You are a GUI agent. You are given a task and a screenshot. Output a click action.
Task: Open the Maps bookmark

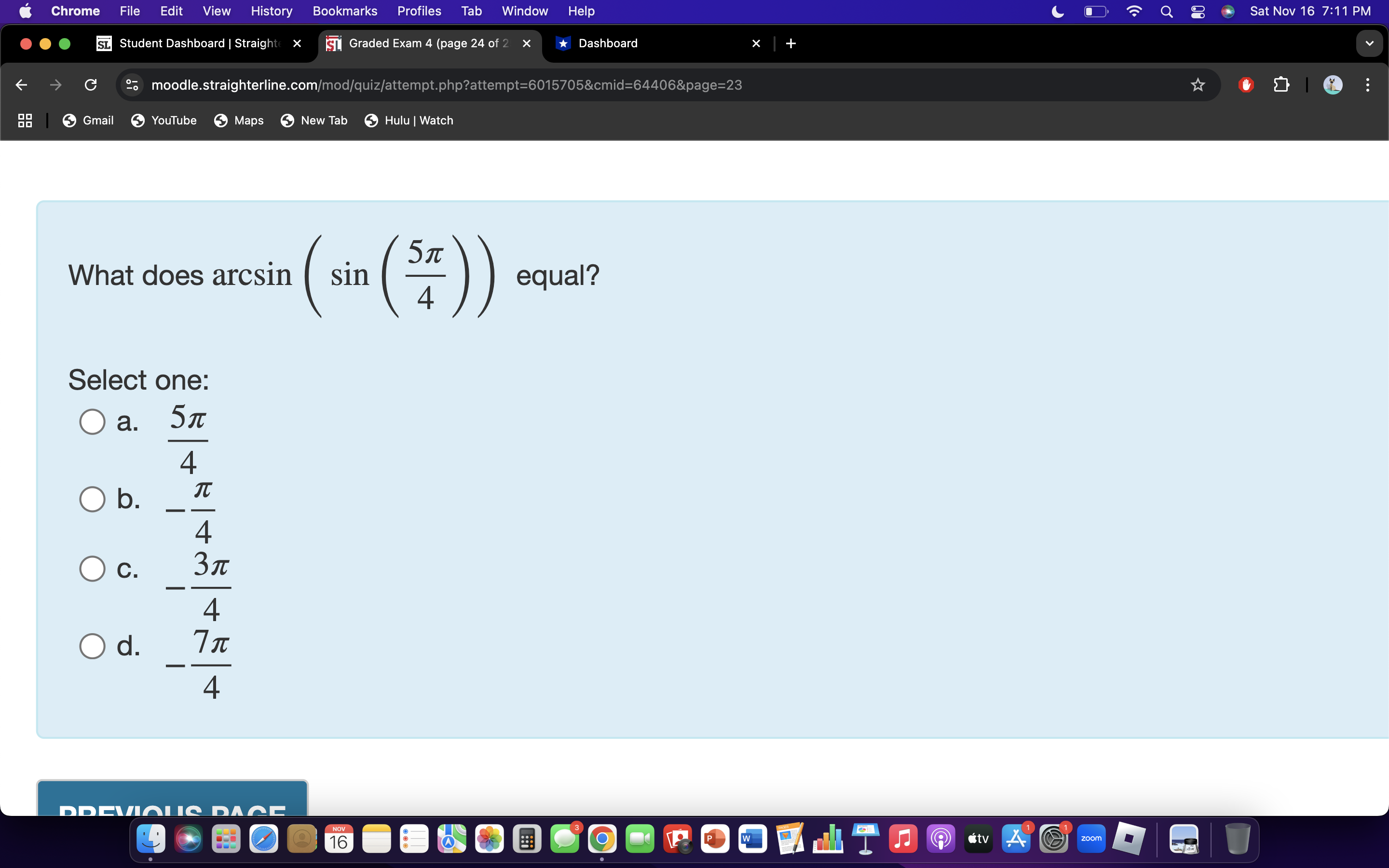(x=239, y=120)
